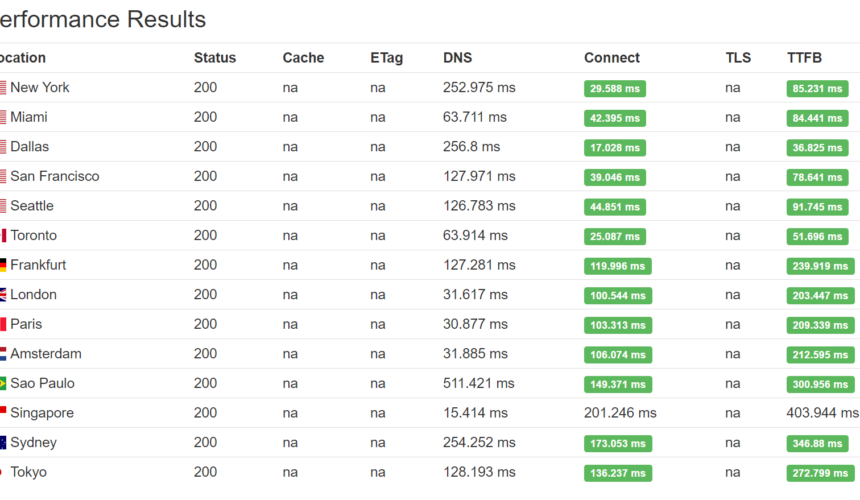Screen dimensions: 860x500
Task: Click the TTFB column header
Action: (x=804, y=58)
